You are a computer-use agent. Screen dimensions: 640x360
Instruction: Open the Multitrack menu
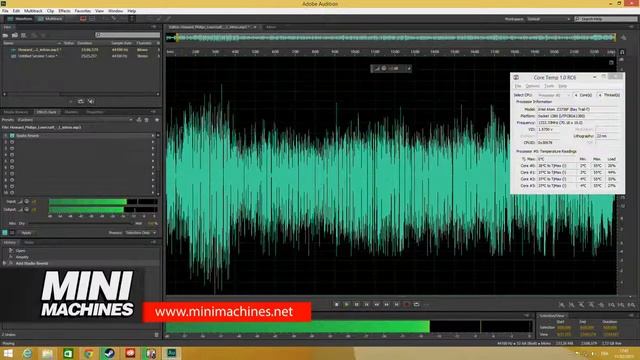(x=33, y=11)
